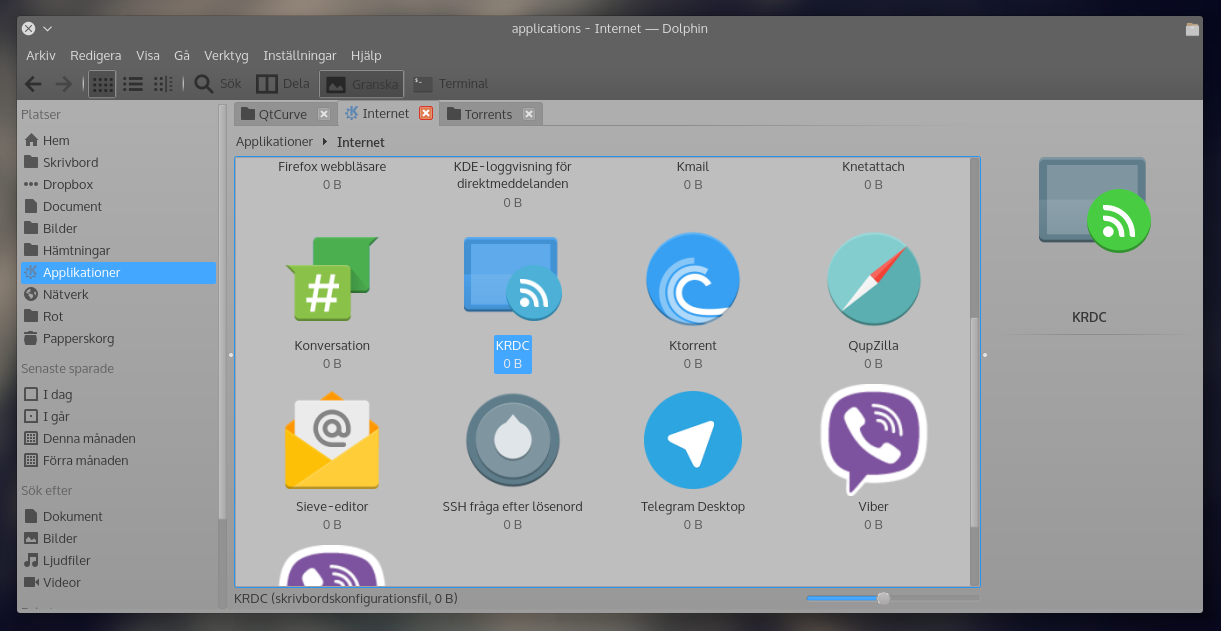Open search with the Sök button
The height and width of the screenshot is (631, 1221).
[x=217, y=84]
